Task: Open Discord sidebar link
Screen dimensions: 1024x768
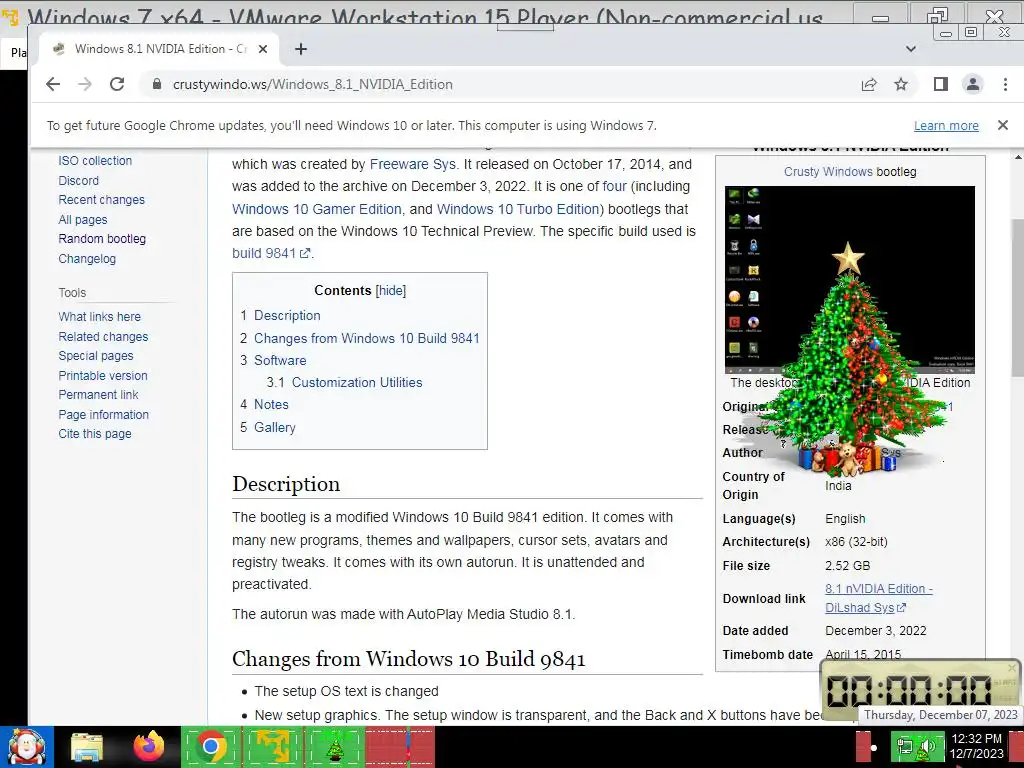Action: [x=78, y=180]
